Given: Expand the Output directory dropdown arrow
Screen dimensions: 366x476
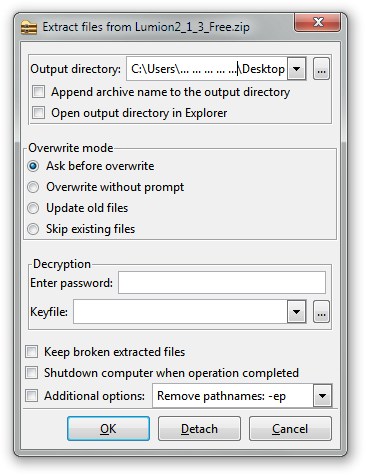Looking at the screenshot, I should [296, 69].
